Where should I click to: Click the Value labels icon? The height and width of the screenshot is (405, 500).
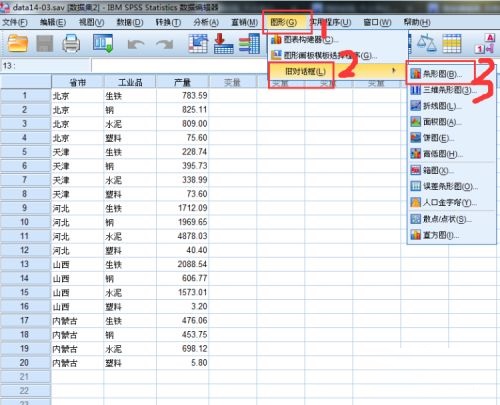(485, 43)
